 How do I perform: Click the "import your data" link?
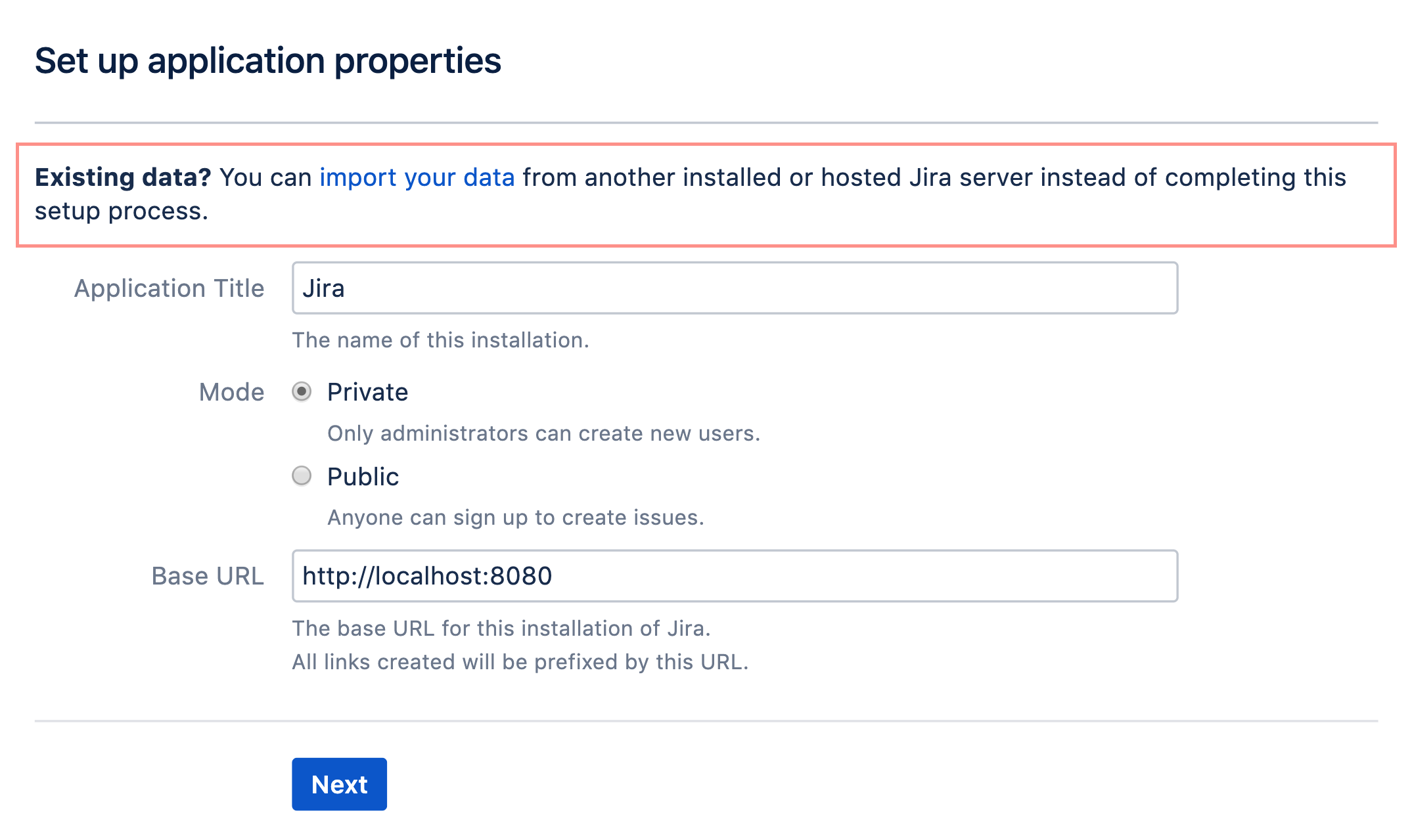point(417,178)
